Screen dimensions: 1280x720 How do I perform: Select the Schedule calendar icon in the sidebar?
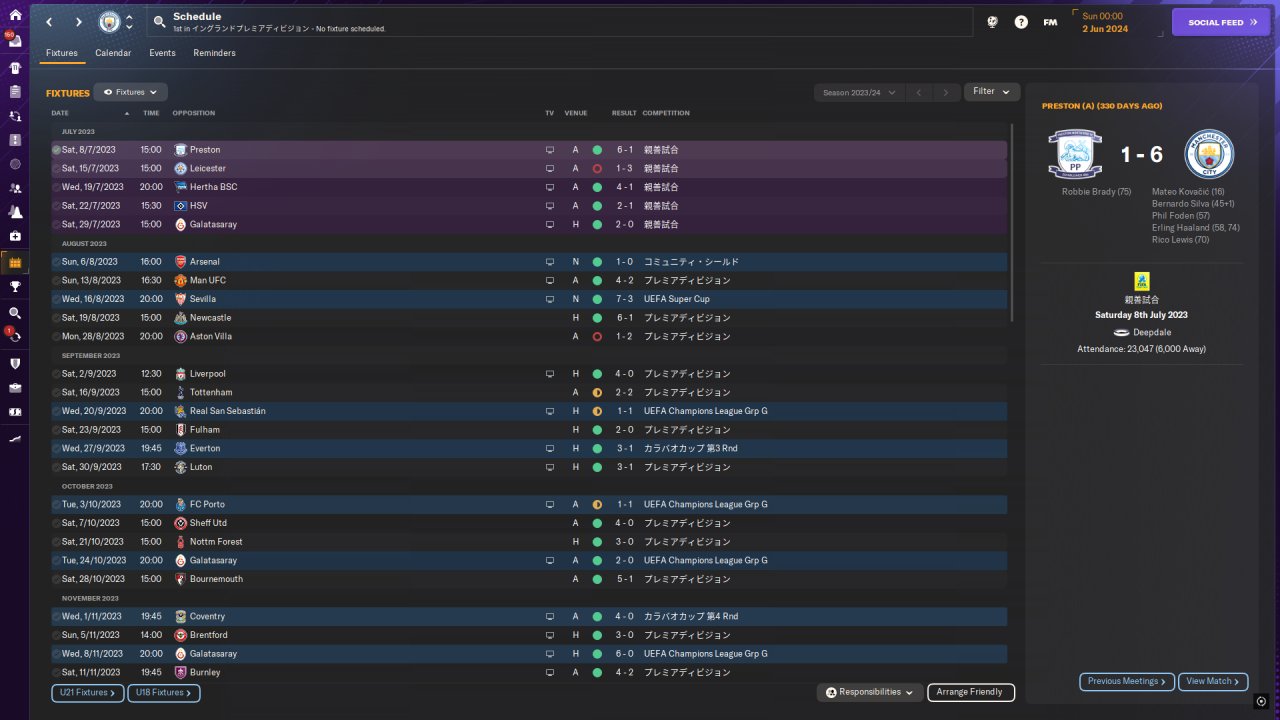[15, 263]
